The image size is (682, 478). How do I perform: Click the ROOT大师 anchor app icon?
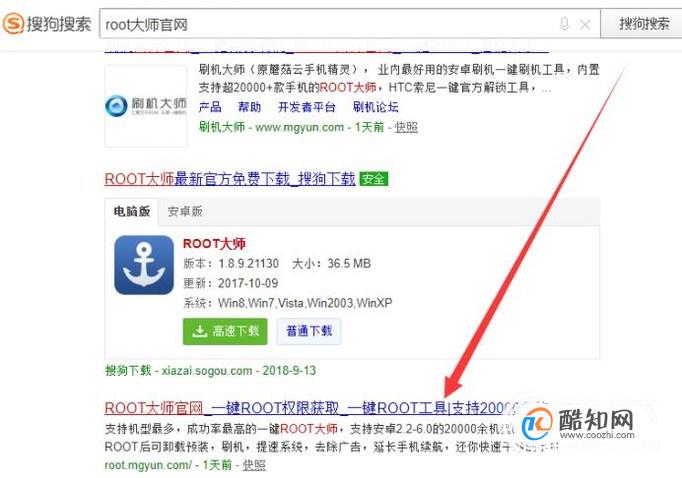click(144, 265)
